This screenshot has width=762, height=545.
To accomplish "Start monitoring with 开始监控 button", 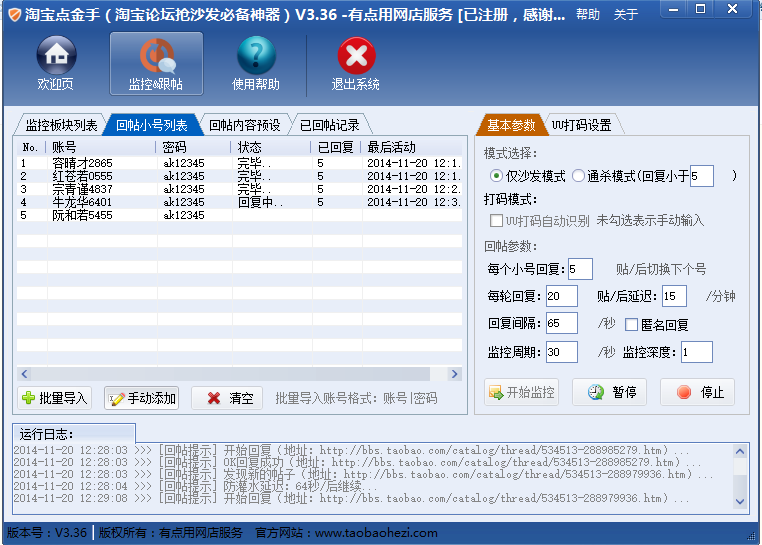I will point(521,392).
